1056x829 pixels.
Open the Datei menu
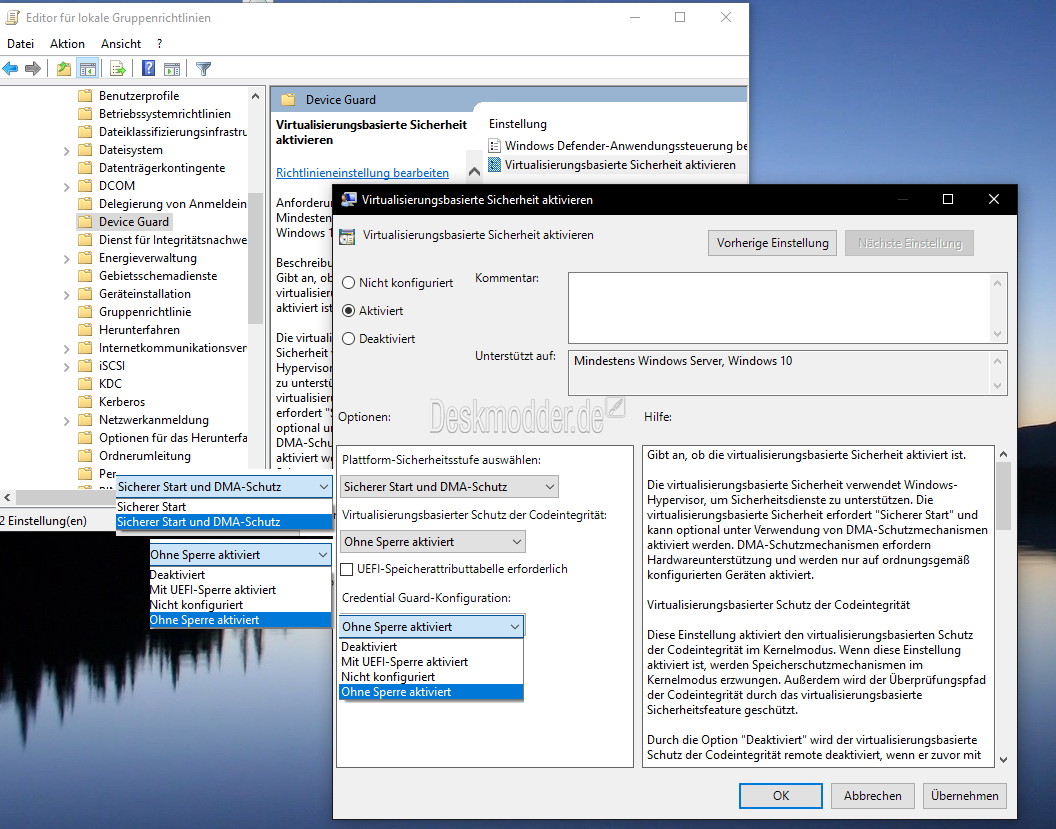pos(20,44)
